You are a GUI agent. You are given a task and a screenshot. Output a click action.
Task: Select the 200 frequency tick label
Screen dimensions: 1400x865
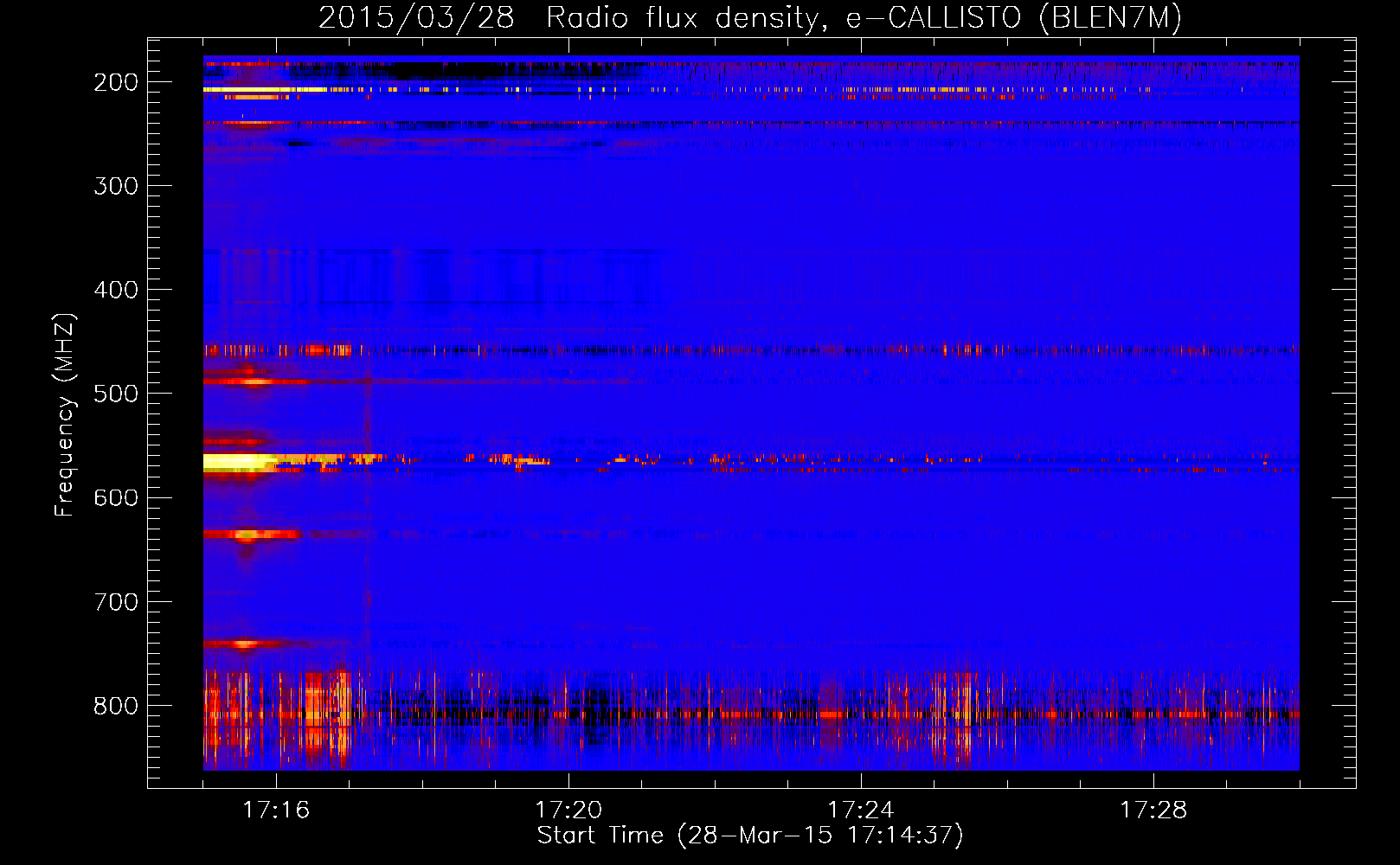click(116, 82)
